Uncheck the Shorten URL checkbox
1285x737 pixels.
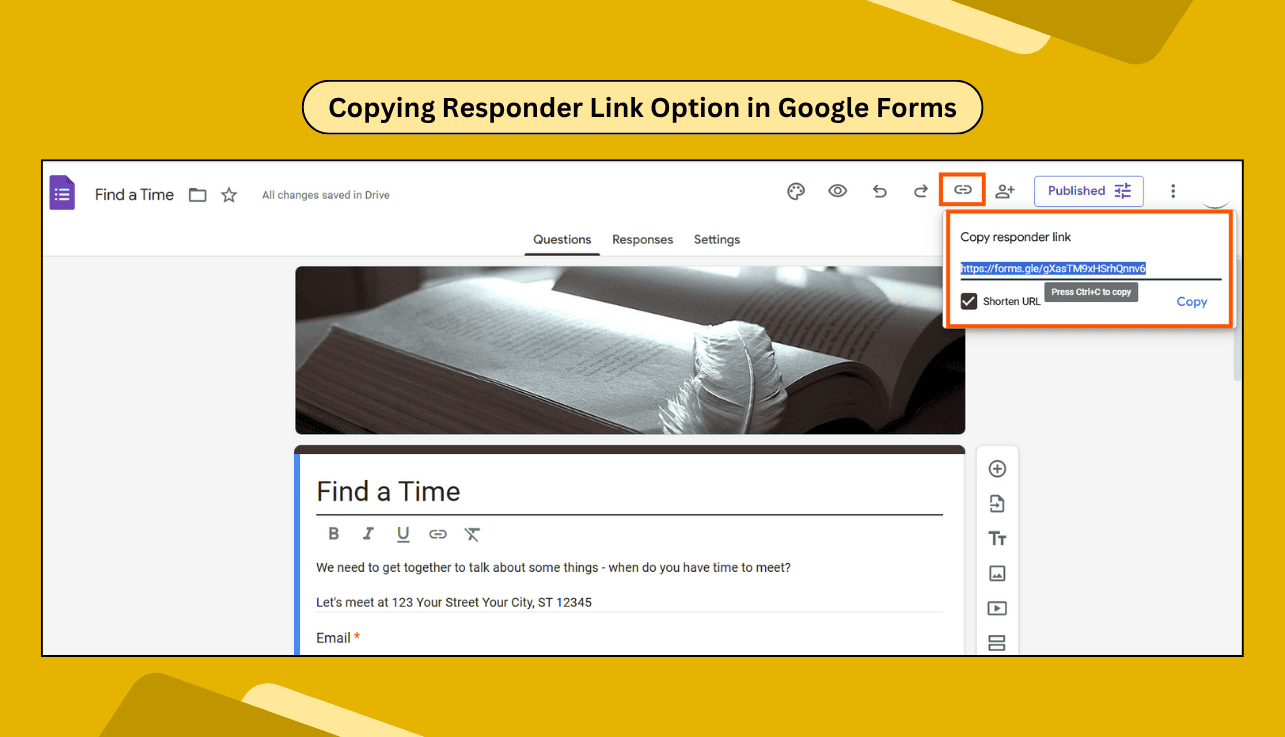968,300
